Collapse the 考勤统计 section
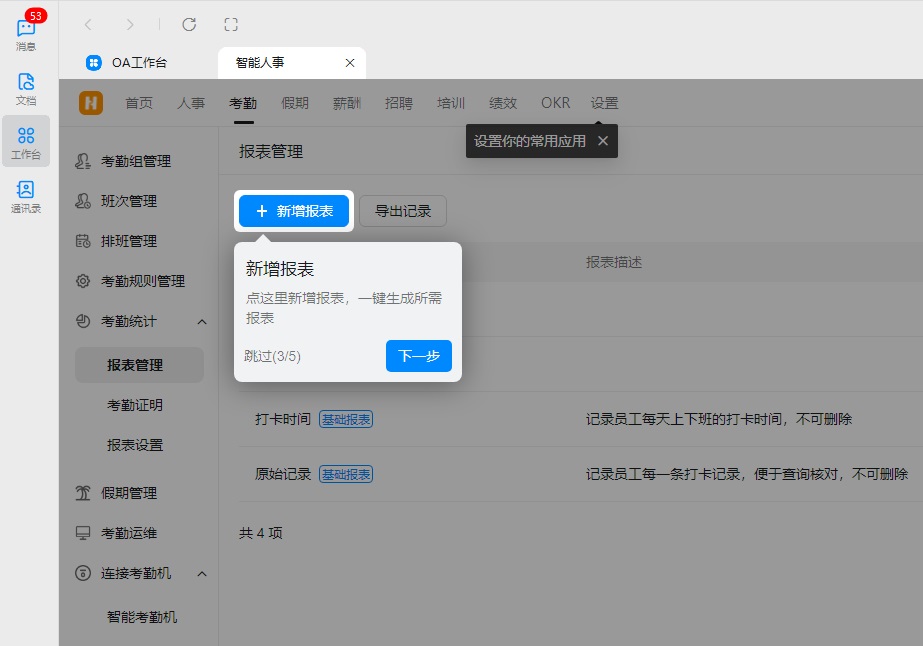 tap(202, 321)
